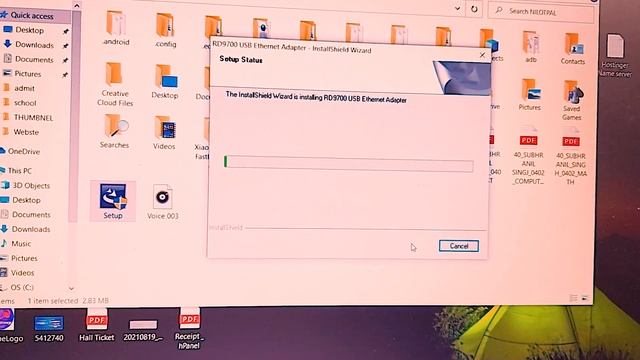Open the Hall Ticket PDF on desktop
The image size is (640, 360).
click(97, 325)
